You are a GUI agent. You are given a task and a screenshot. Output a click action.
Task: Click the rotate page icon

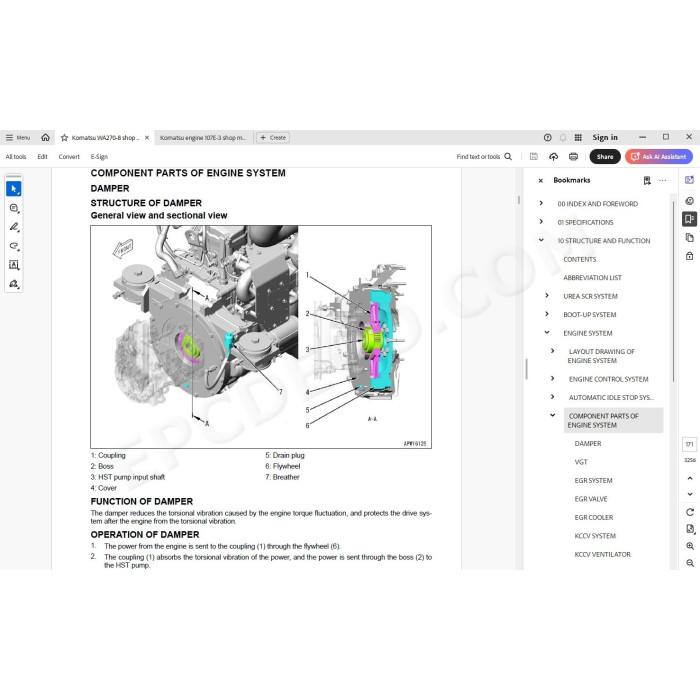690,512
